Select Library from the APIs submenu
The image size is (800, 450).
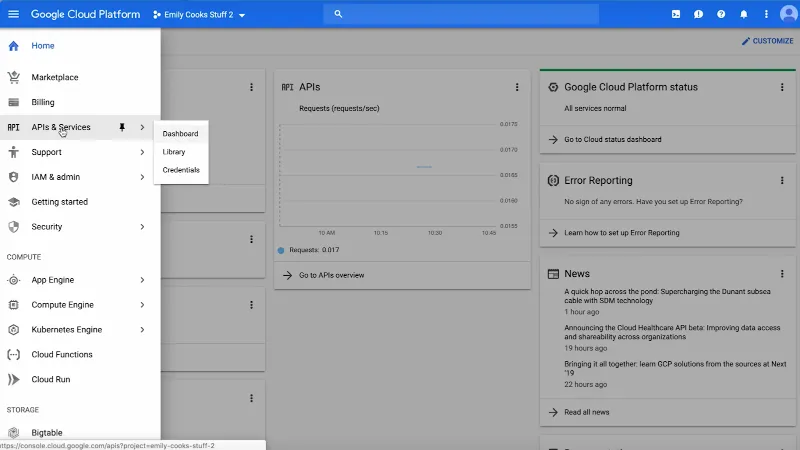174,152
